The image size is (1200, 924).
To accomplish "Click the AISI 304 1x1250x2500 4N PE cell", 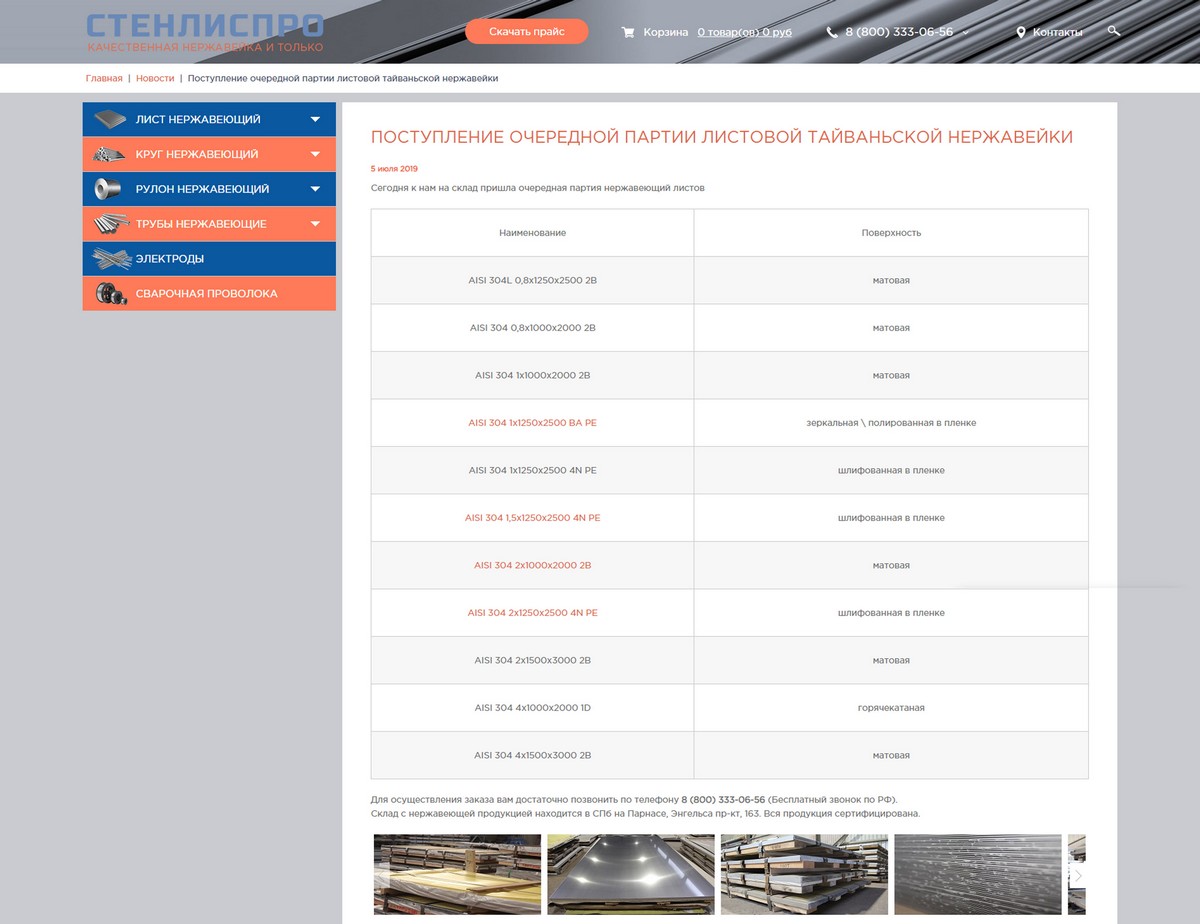I will [532, 470].
